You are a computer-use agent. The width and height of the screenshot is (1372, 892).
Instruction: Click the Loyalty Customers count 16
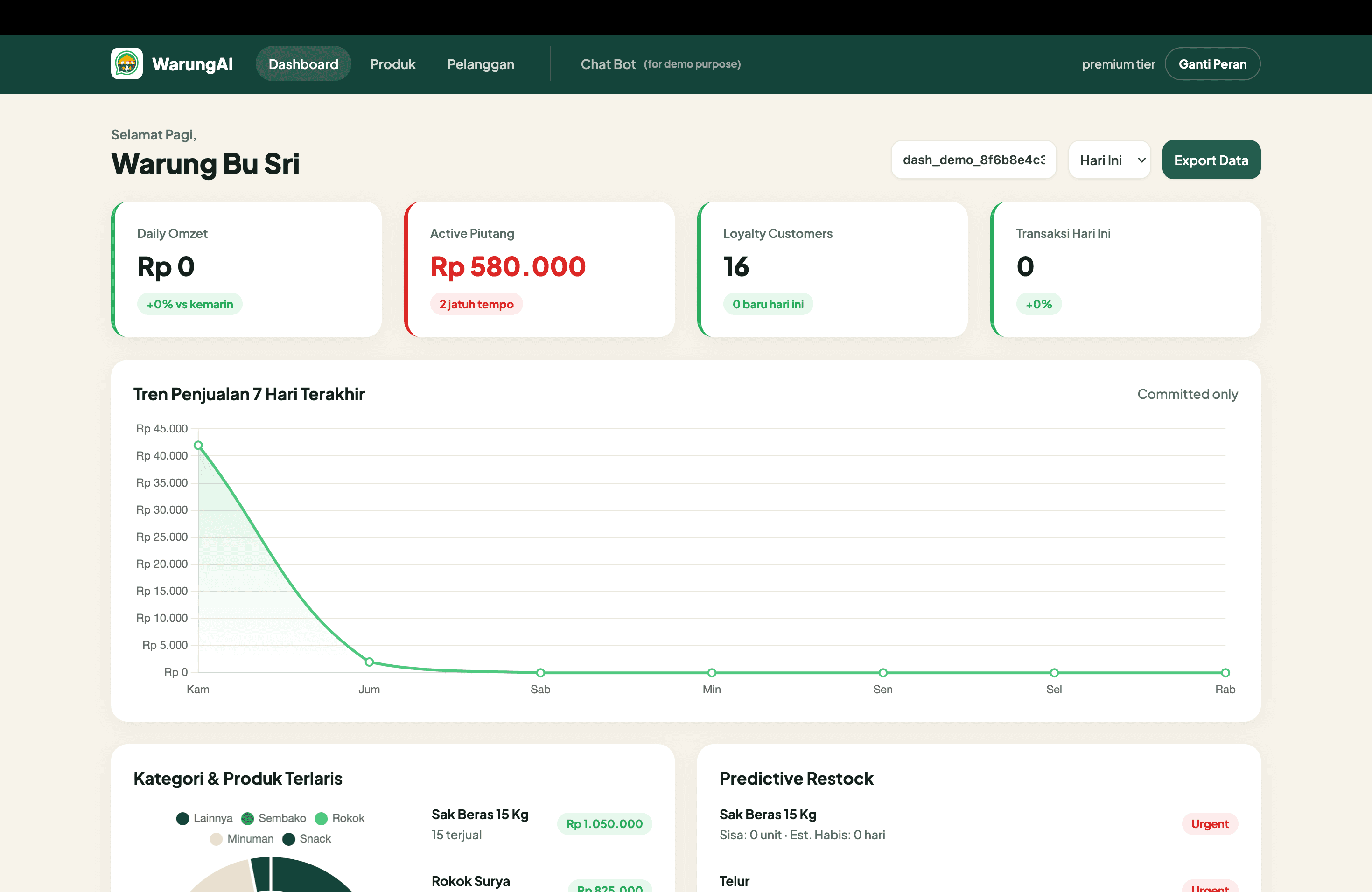(x=736, y=267)
